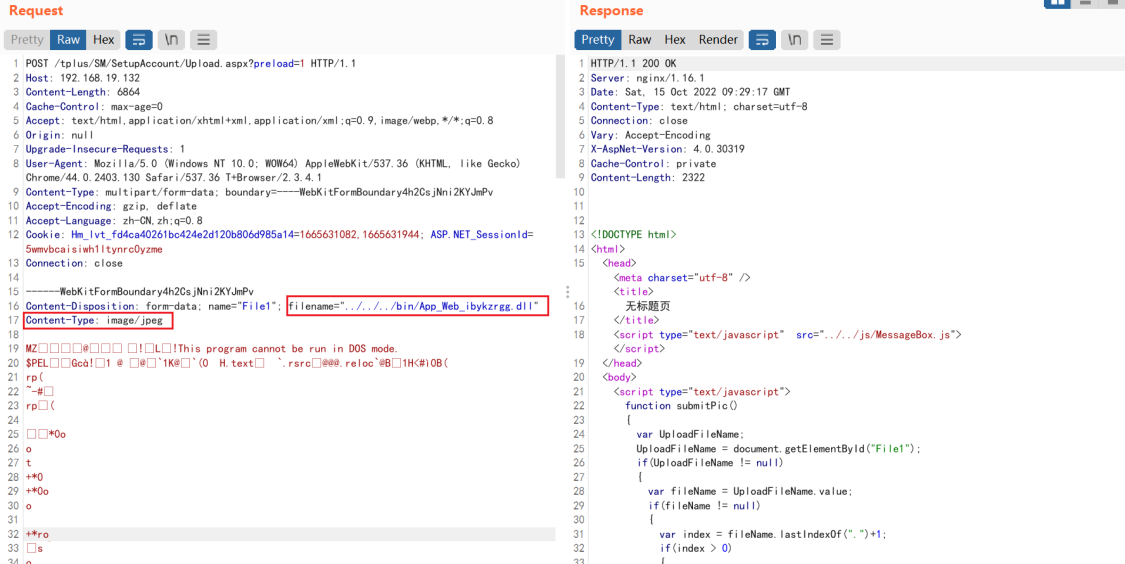Click the Connection: close header in Response
Viewport: 1125px width, 564px height.
coord(639,121)
